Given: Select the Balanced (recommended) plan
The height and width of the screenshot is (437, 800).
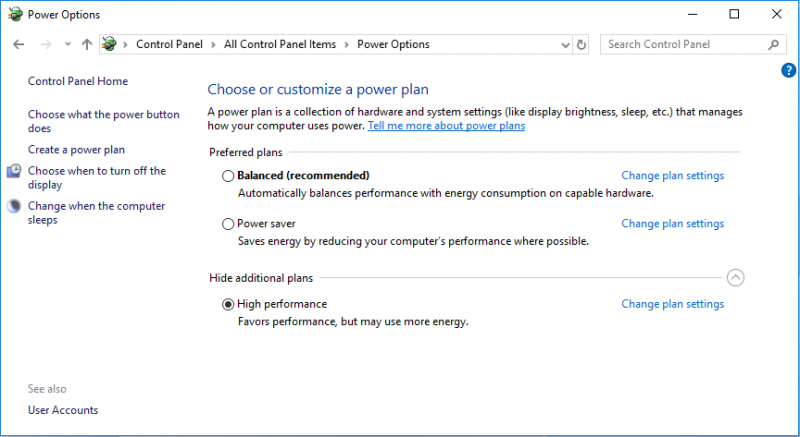Looking at the screenshot, I should point(228,176).
